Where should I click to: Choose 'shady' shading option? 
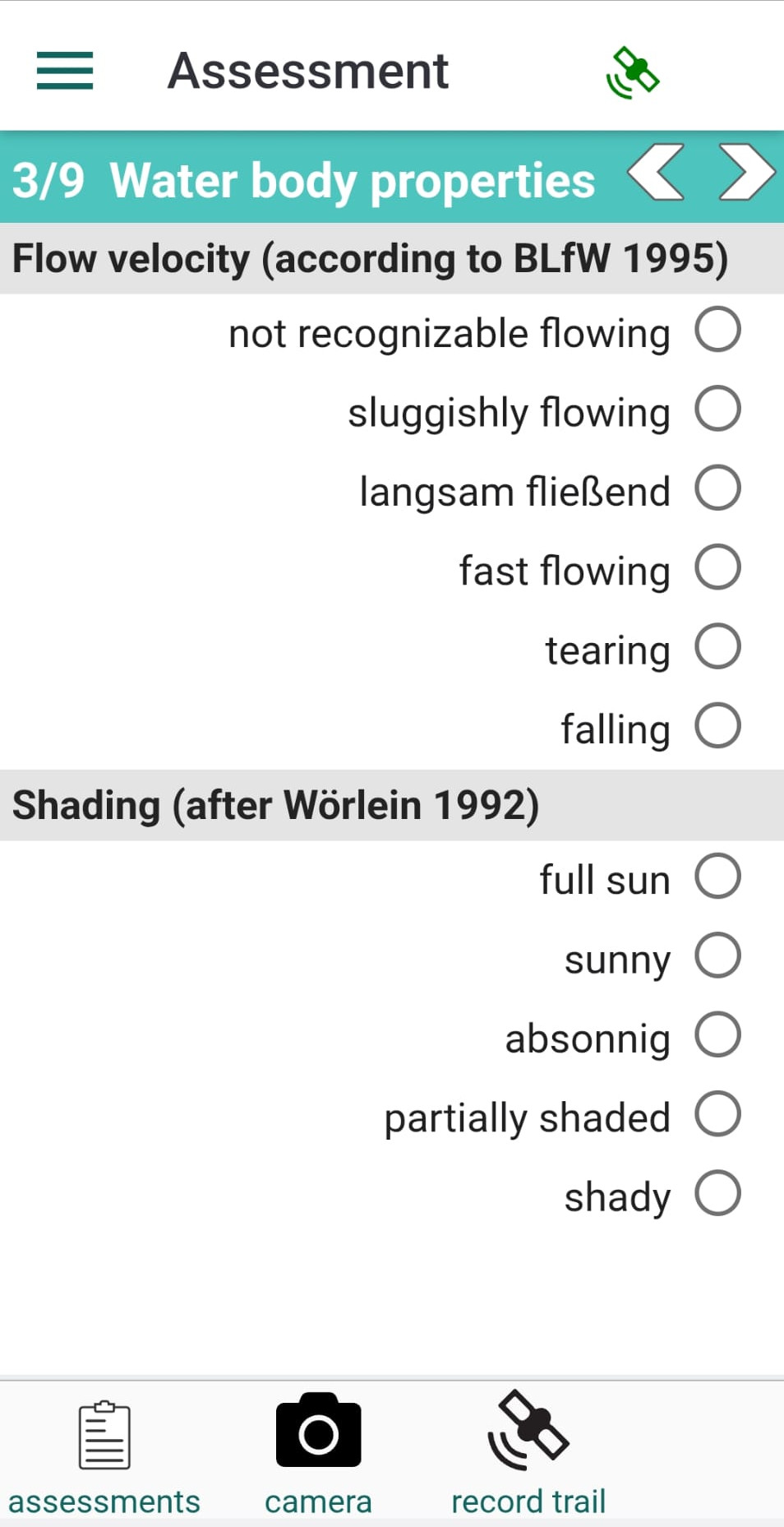(x=717, y=1193)
